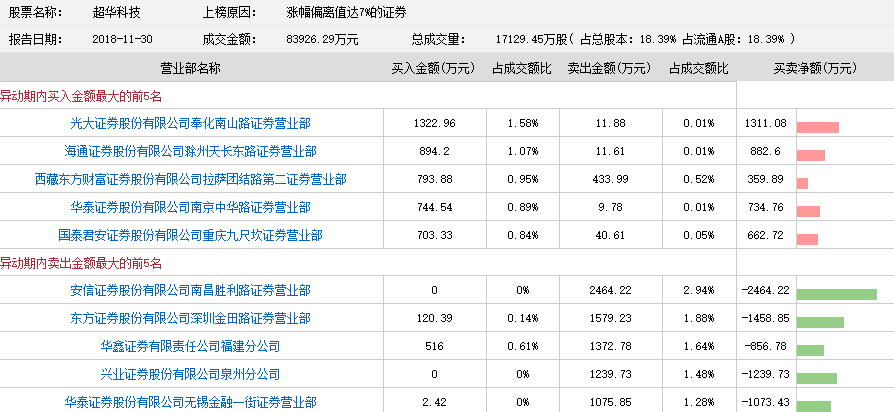The width and height of the screenshot is (894, 412).
Task: Select net amount -1073.43
Action: click(x=766, y=402)
